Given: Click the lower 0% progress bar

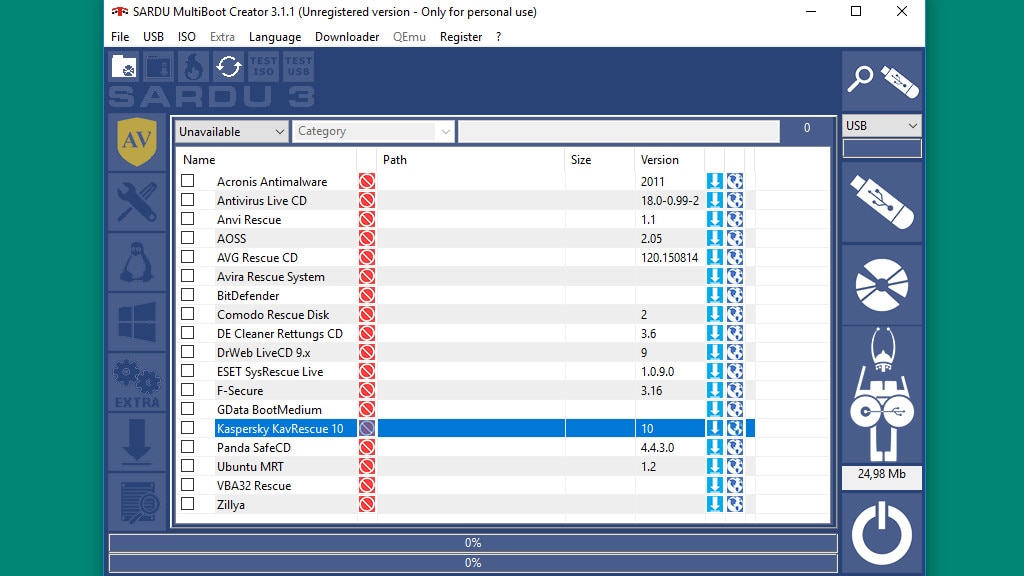Looking at the screenshot, I should pyautogui.click(x=473, y=563).
